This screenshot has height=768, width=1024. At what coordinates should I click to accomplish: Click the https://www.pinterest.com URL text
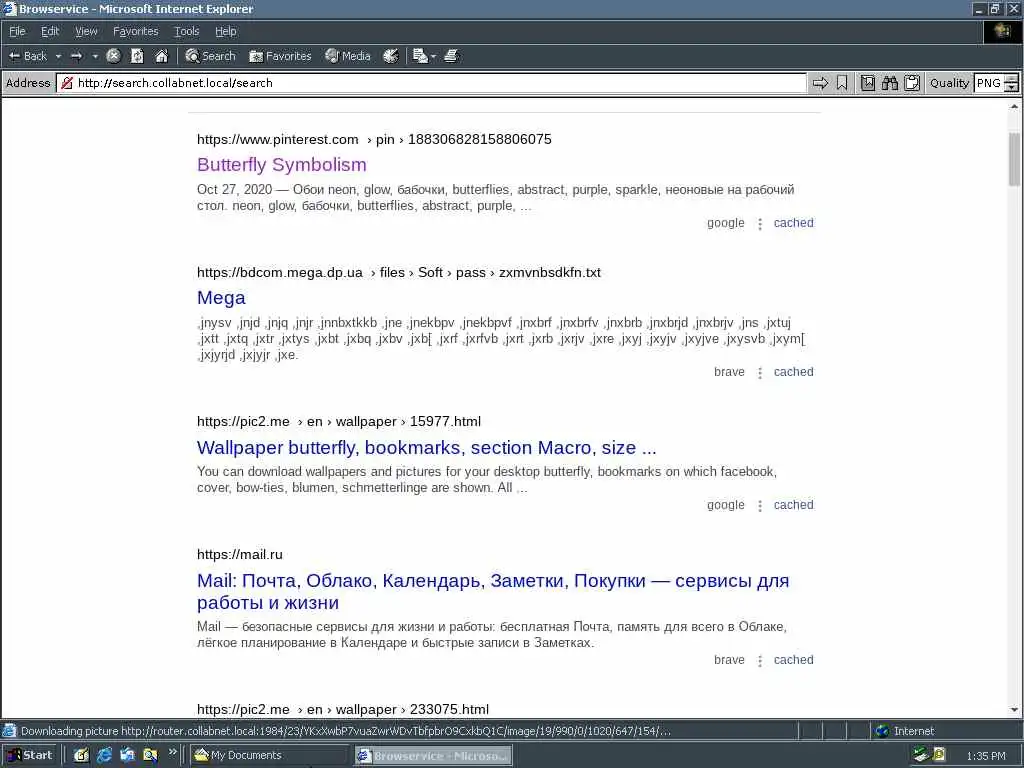point(278,139)
